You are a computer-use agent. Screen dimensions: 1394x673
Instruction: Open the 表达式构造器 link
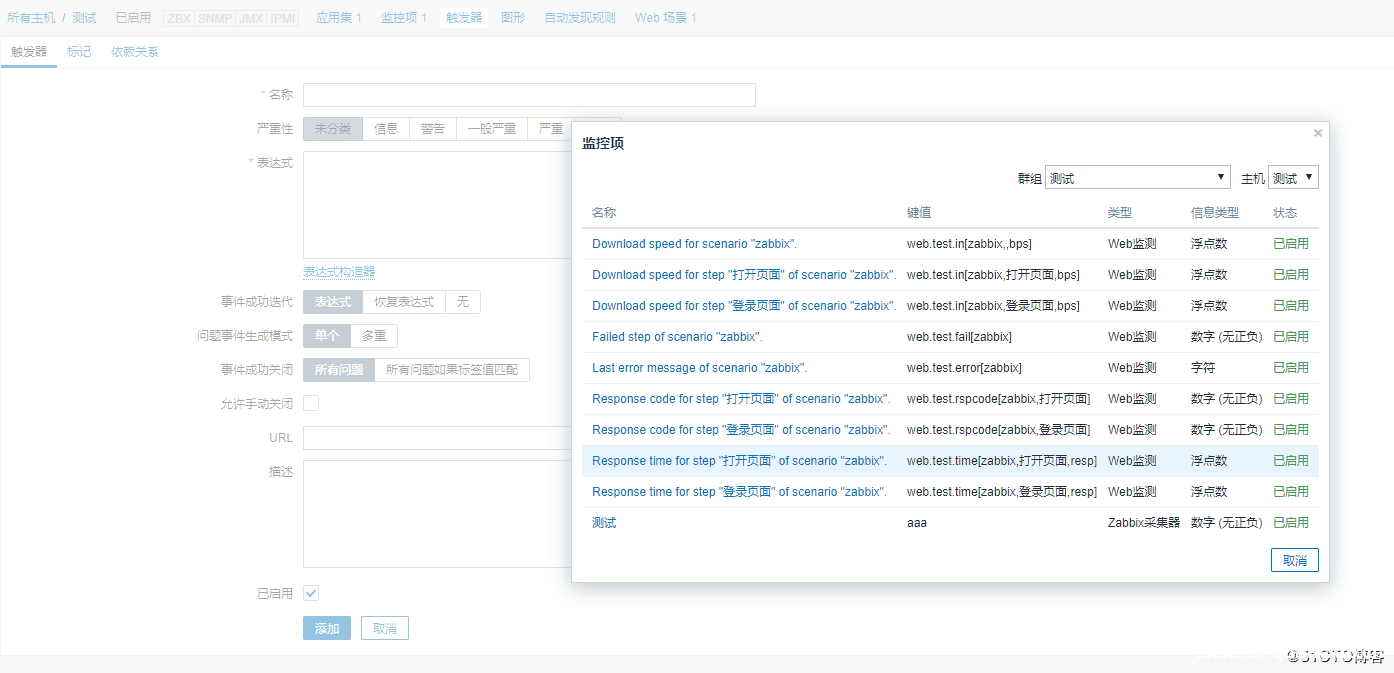click(x=339, y=272)
